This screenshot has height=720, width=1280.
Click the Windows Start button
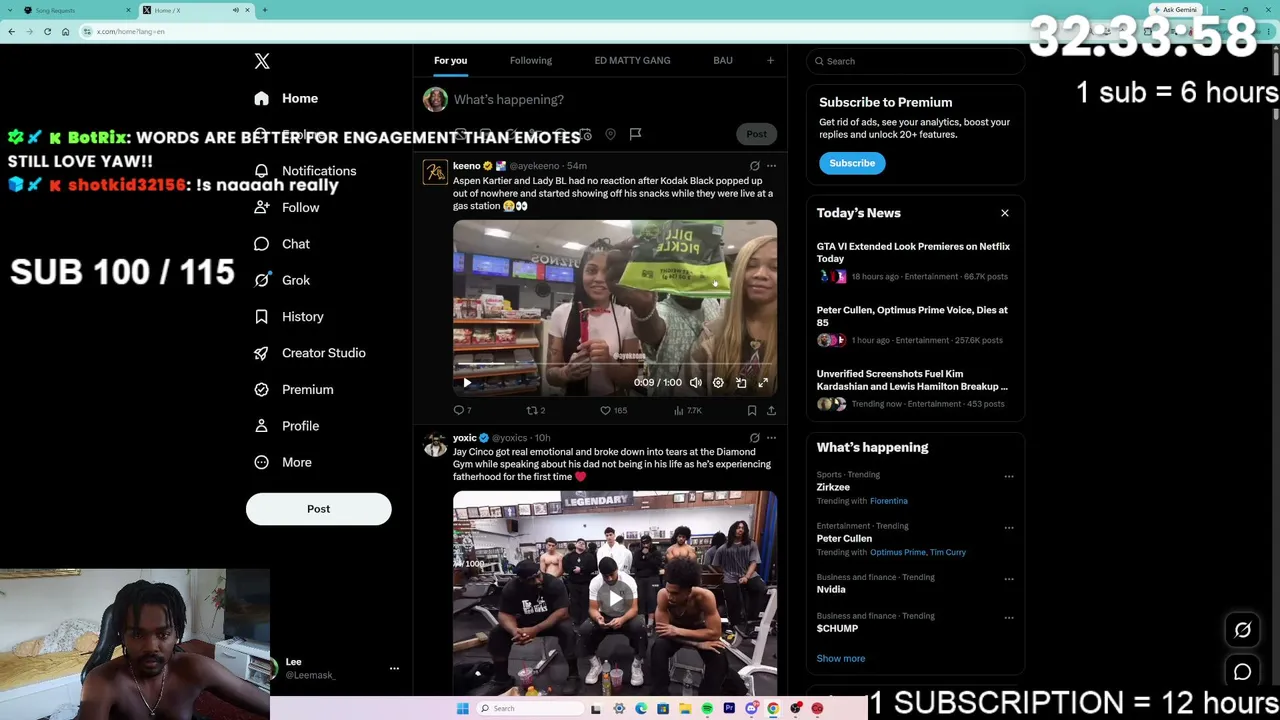pos(462,709)
